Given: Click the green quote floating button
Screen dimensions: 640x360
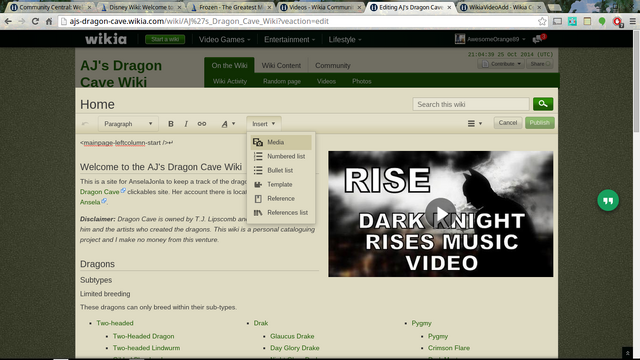Looking at the screenshot, I should 608,200.
